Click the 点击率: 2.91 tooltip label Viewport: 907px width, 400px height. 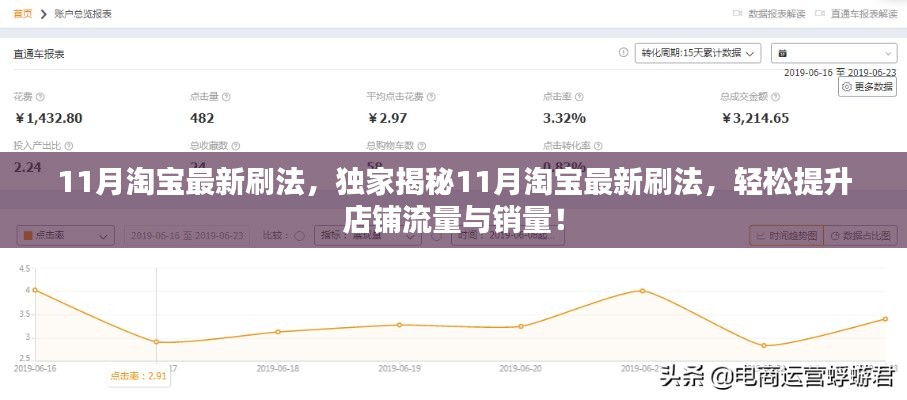[x=138, y=376]
